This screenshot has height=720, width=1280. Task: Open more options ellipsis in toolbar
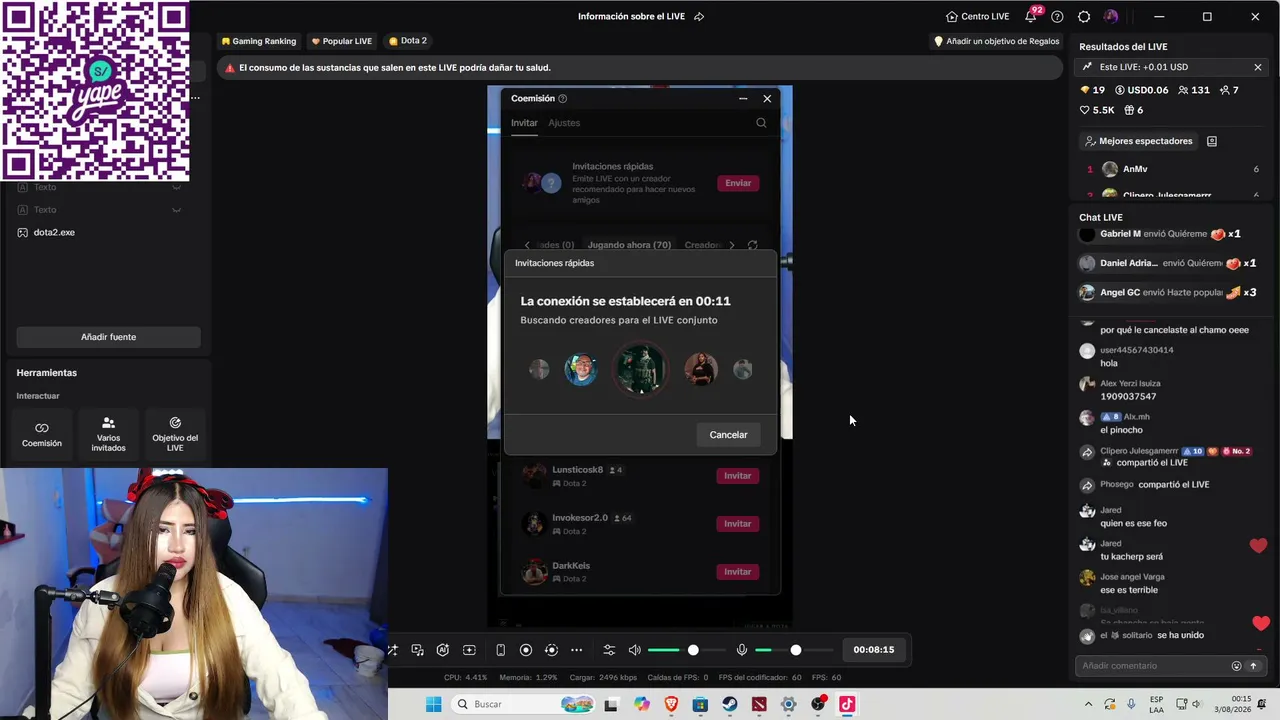pyautogui.click(x=576, y=650)
